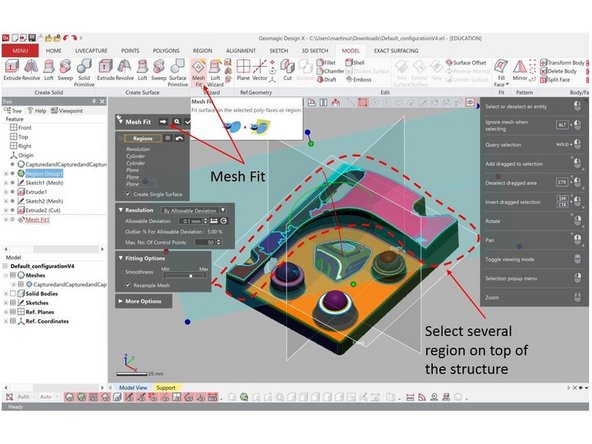
Task: Click the Undo arrow in quick access toolbar
Action: (x=66, y=38)
